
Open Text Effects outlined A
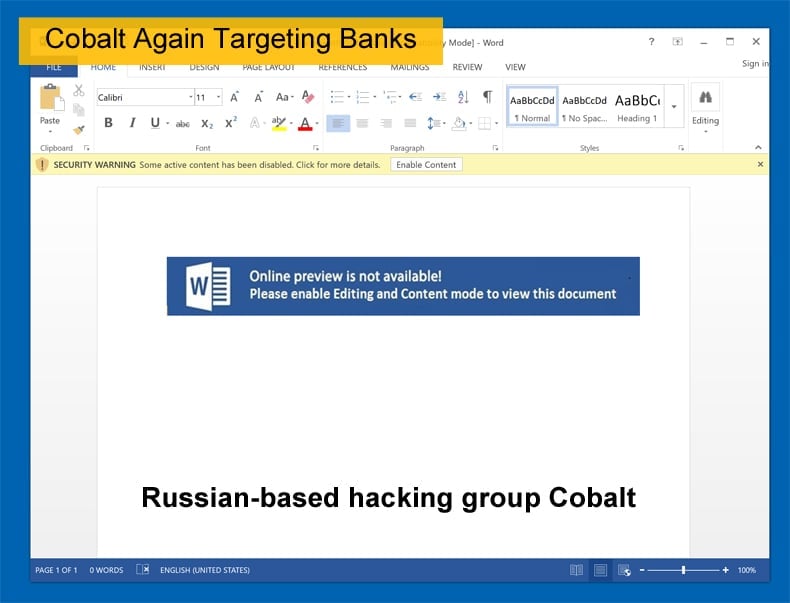point(255,123)
